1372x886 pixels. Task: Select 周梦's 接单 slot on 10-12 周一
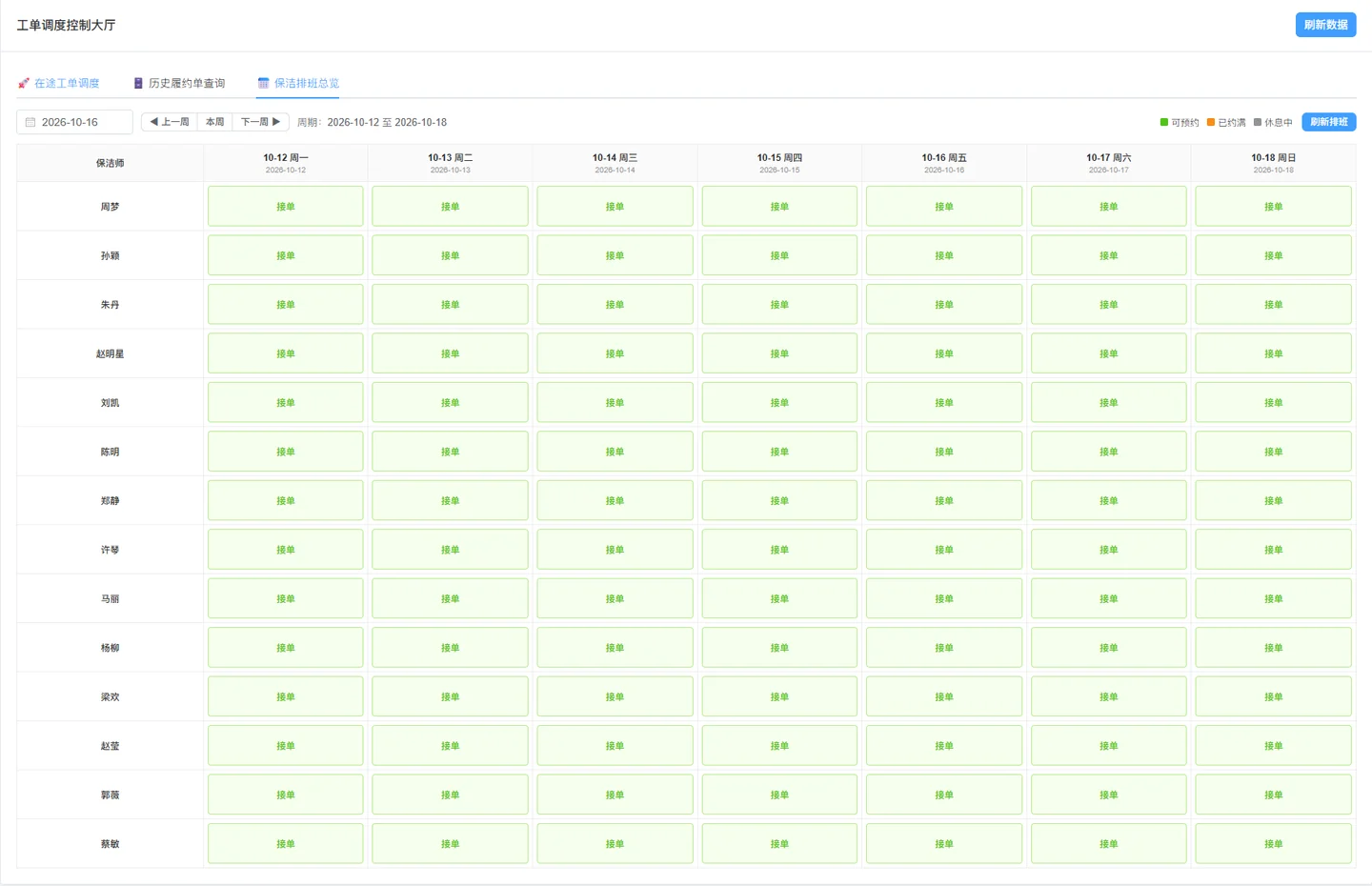click(286, 206)
